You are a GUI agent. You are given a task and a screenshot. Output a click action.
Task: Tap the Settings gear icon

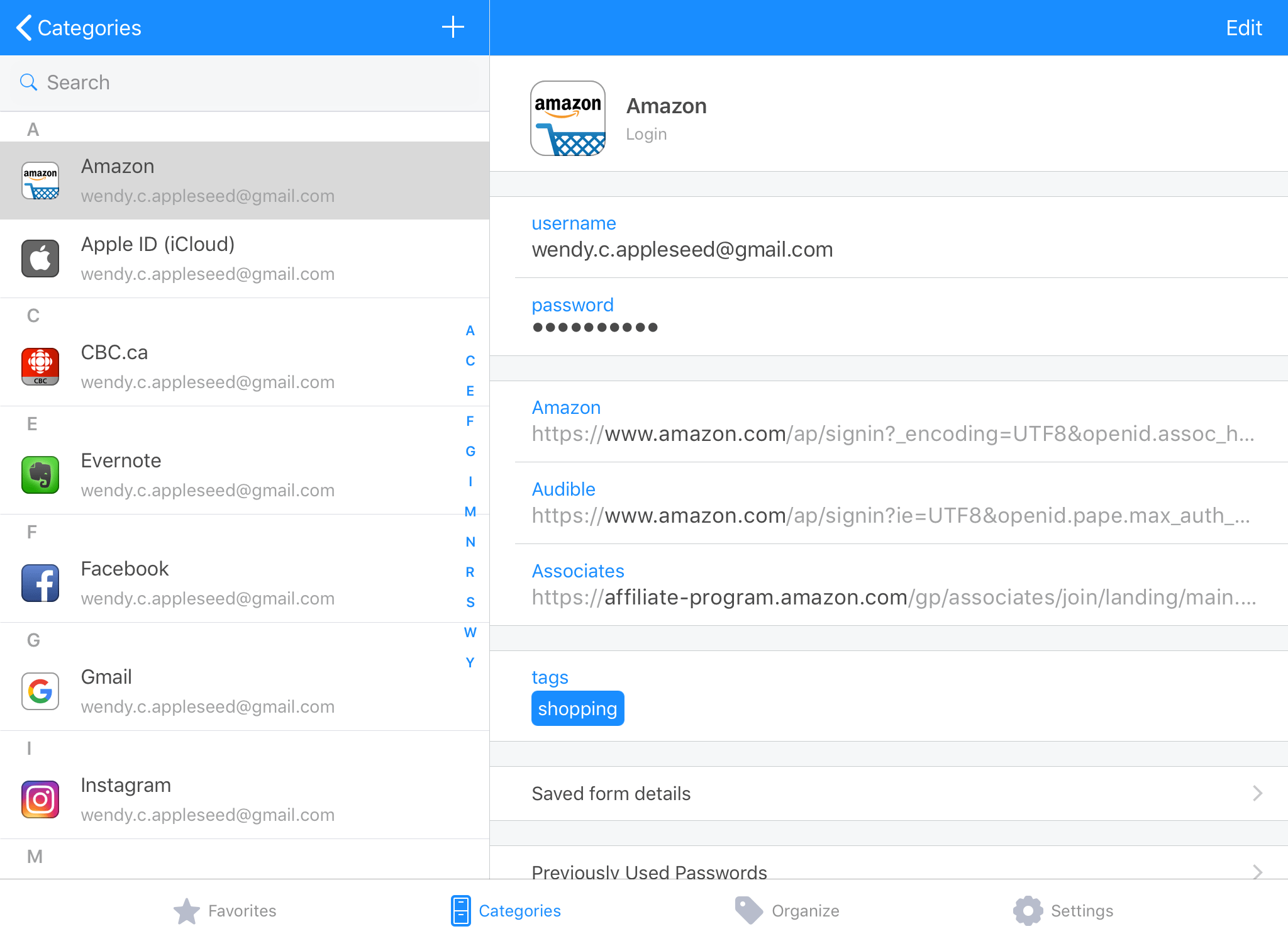click(x=1028, y=911)
